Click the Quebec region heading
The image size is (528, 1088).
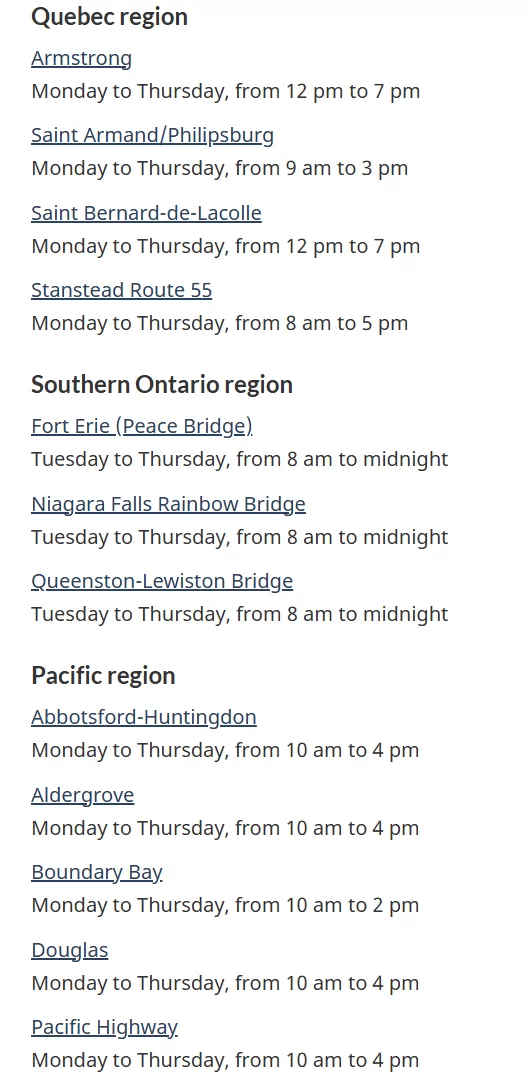[x=110, y=17]
